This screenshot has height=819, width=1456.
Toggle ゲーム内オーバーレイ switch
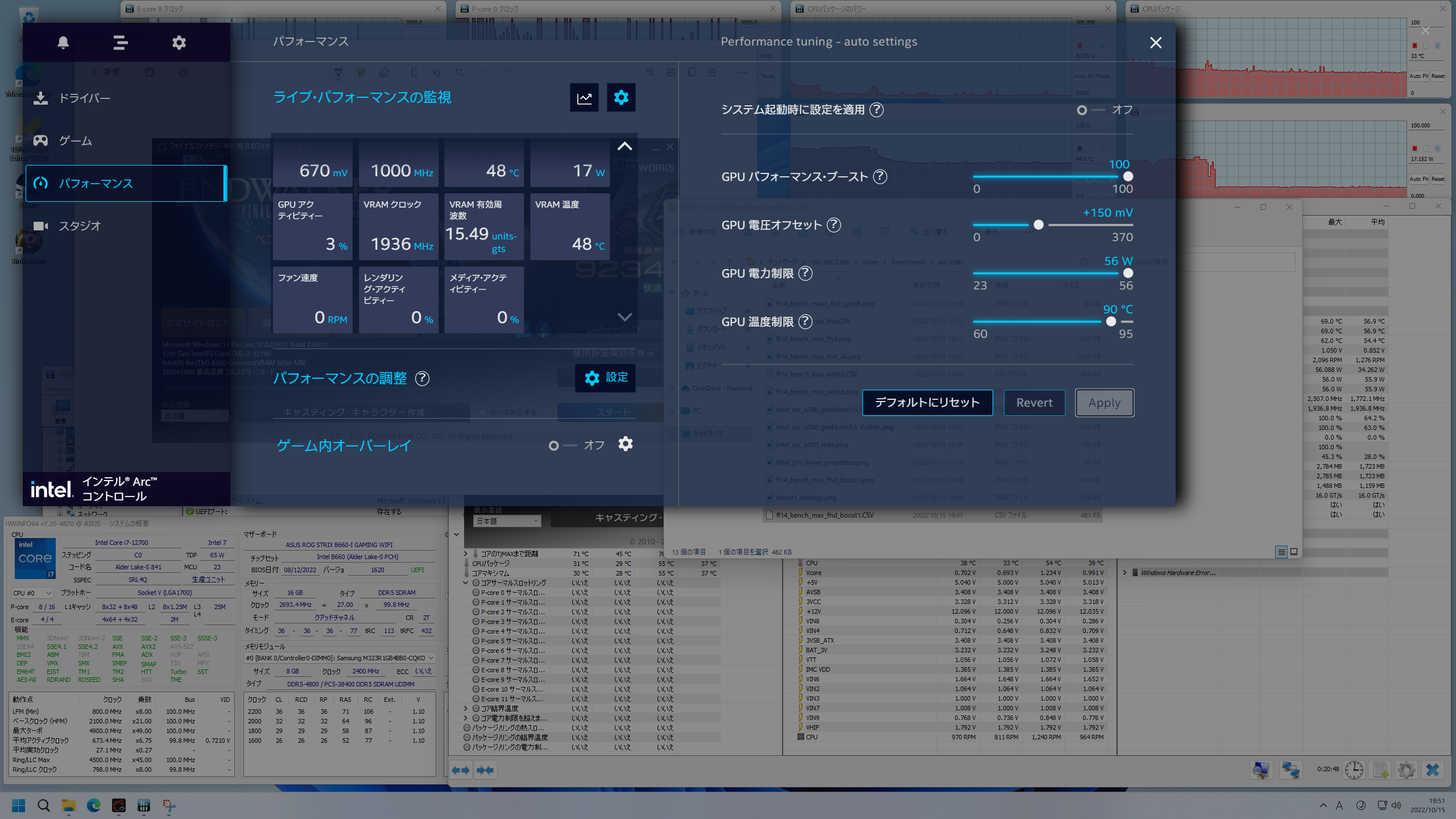(562, 445)
